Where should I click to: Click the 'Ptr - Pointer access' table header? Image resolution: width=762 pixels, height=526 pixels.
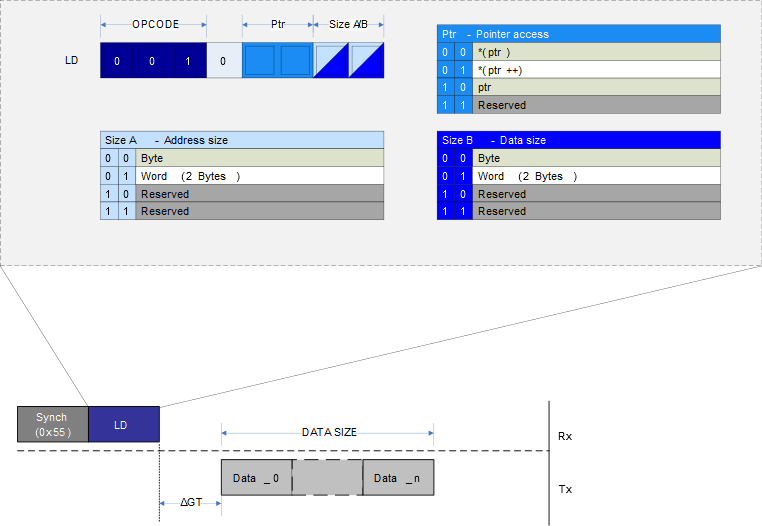point(580,34)
